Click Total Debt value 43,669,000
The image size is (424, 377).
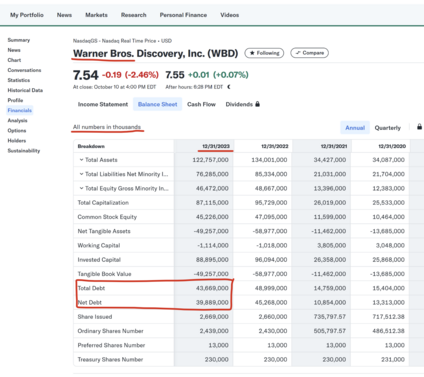tap(212, 288)
